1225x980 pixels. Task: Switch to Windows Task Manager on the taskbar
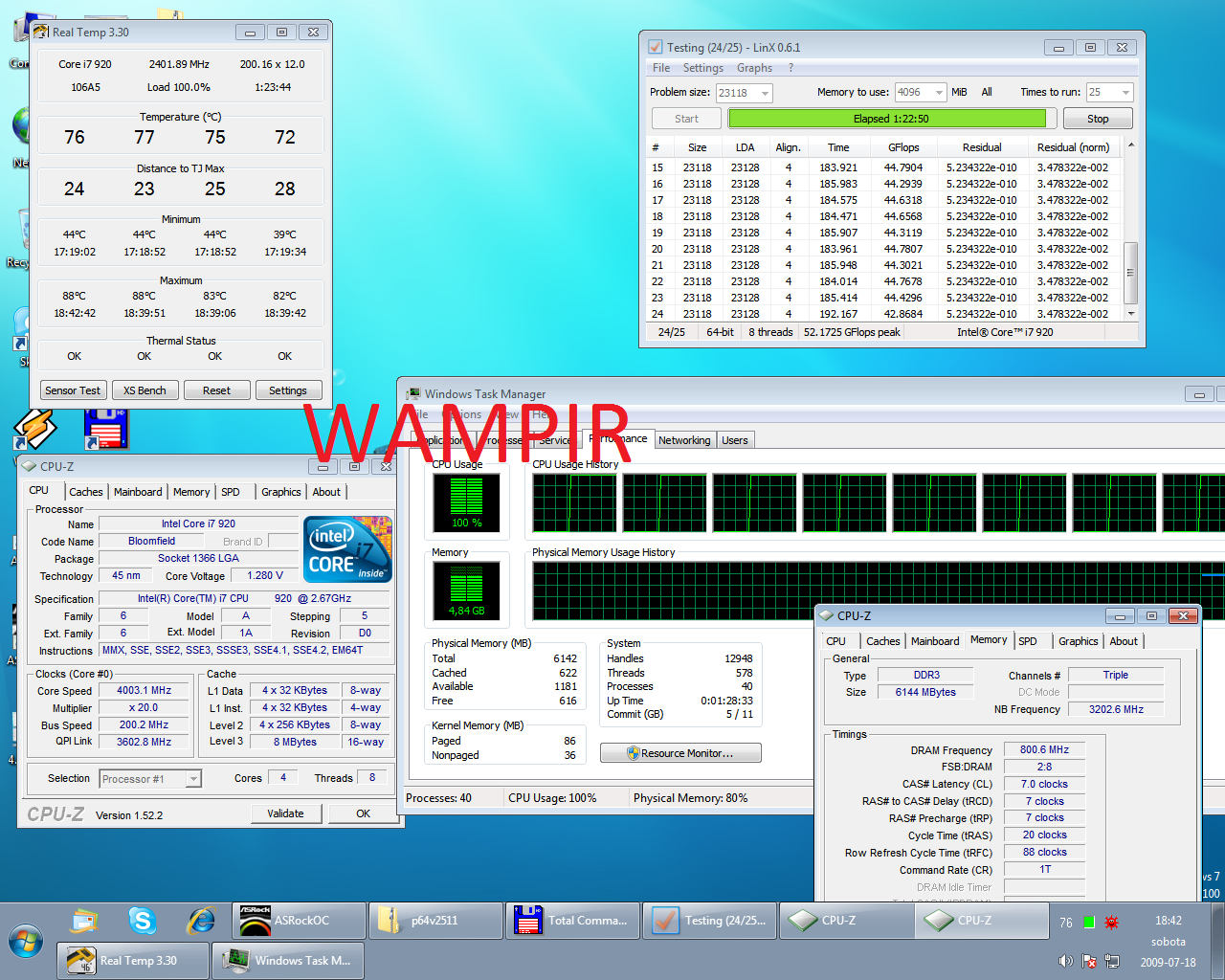[x=288, y=961]
